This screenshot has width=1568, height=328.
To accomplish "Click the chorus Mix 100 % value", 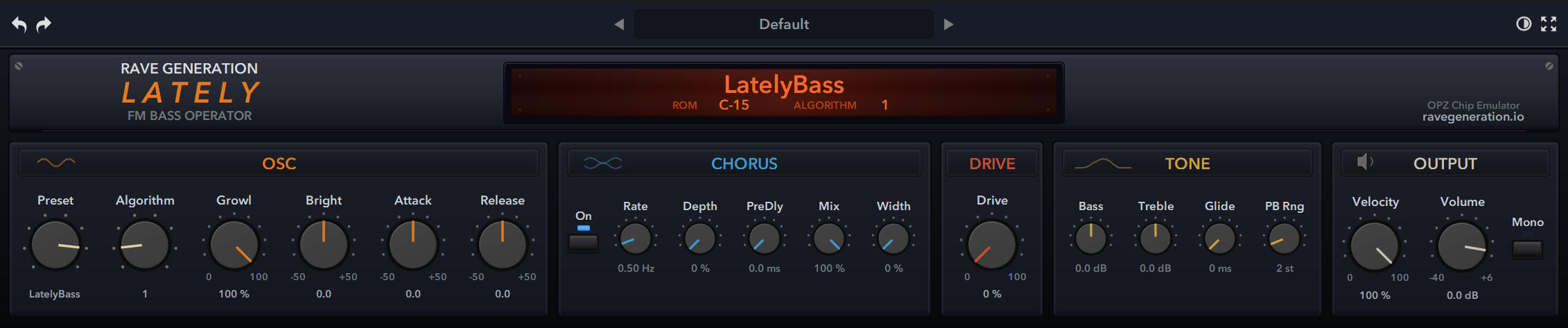I will 829,268.
